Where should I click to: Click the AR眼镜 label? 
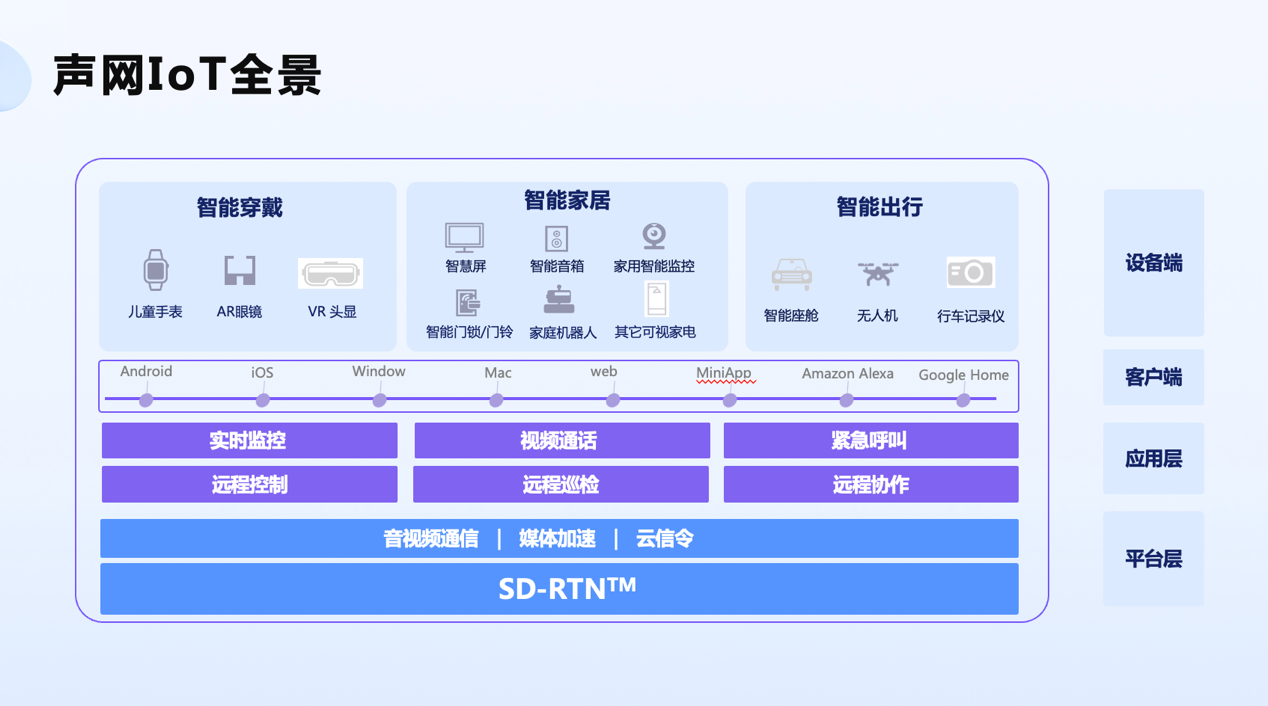pos(239,312)
